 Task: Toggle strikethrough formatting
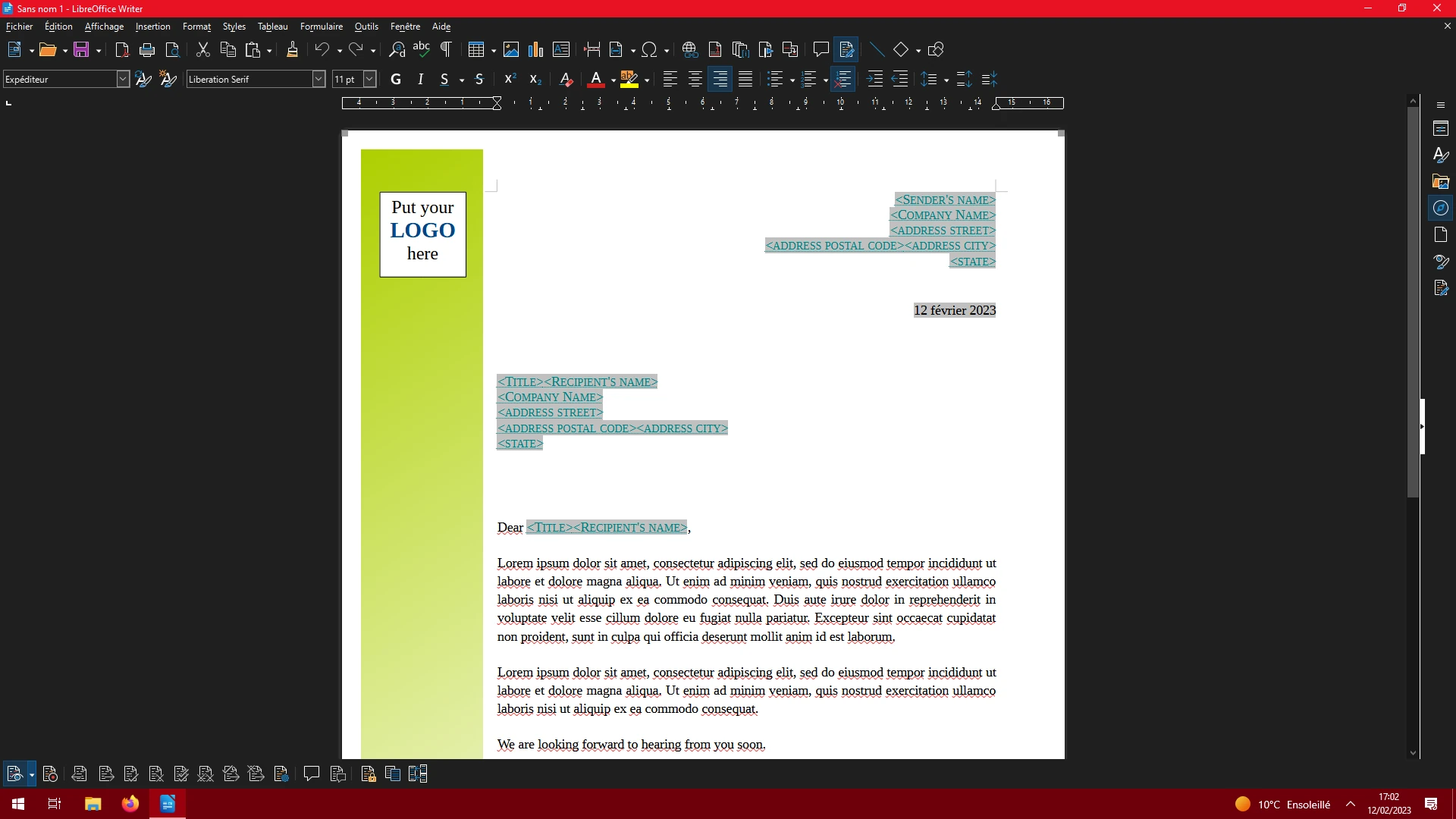coord(479,79)
